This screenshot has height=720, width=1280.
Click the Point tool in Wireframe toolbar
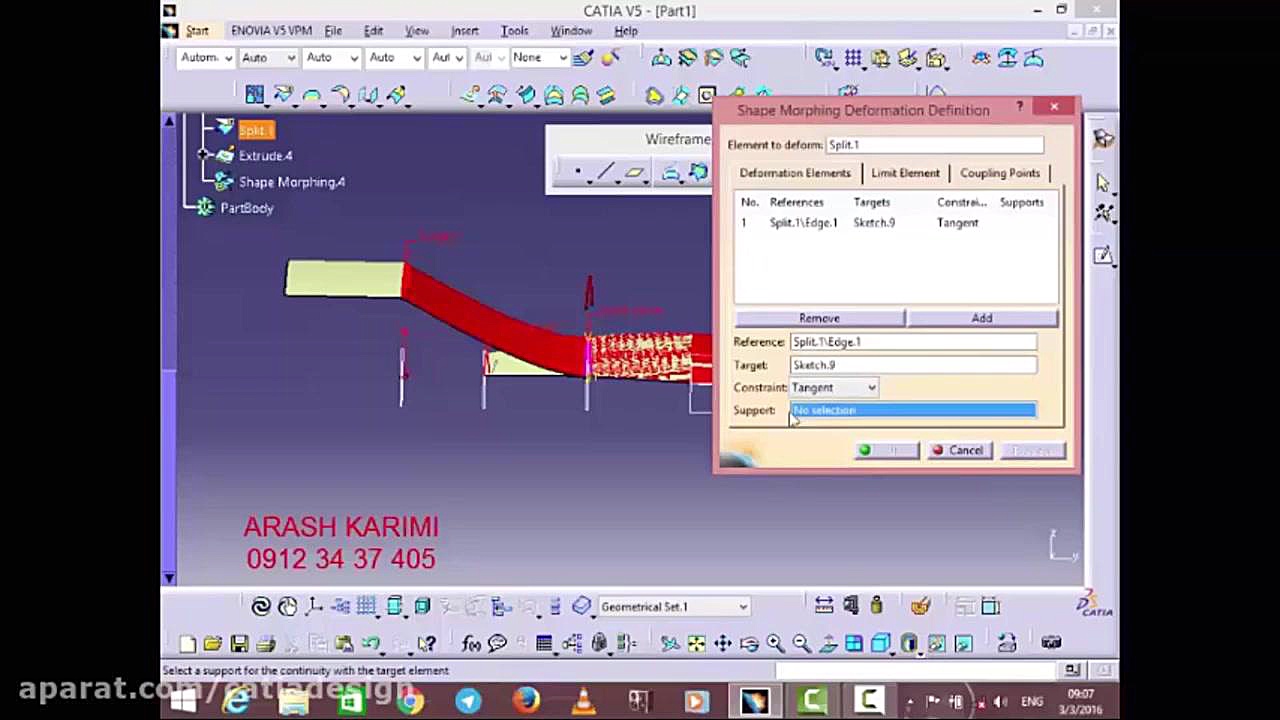point(578,173)
